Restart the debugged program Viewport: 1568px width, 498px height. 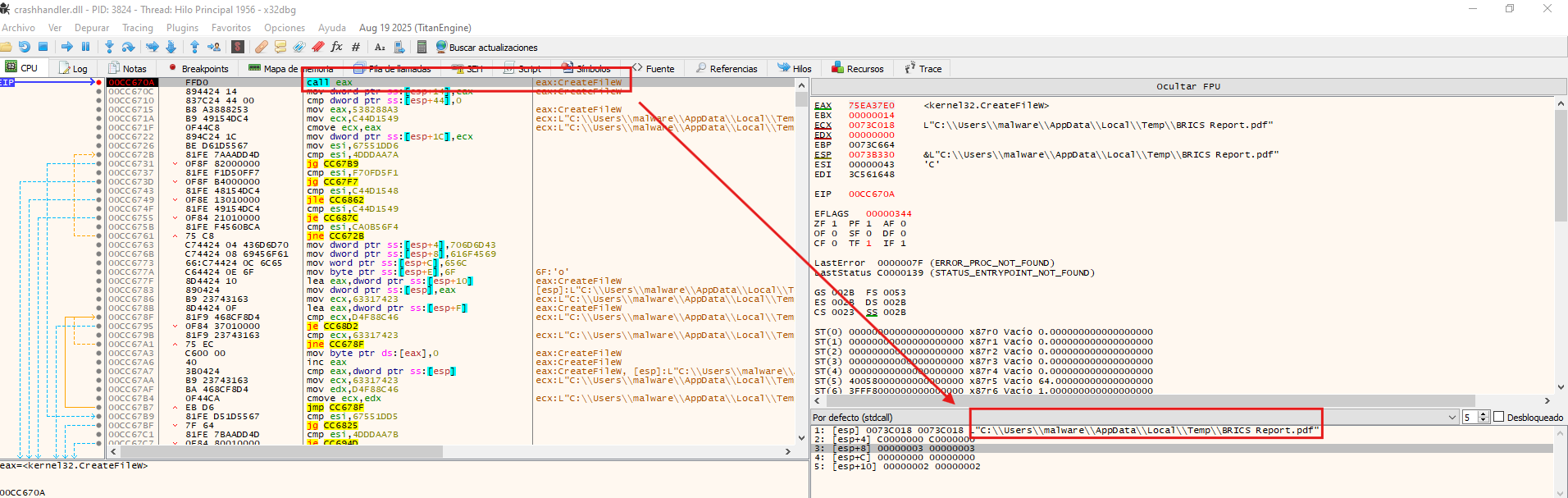coord(24,47)
